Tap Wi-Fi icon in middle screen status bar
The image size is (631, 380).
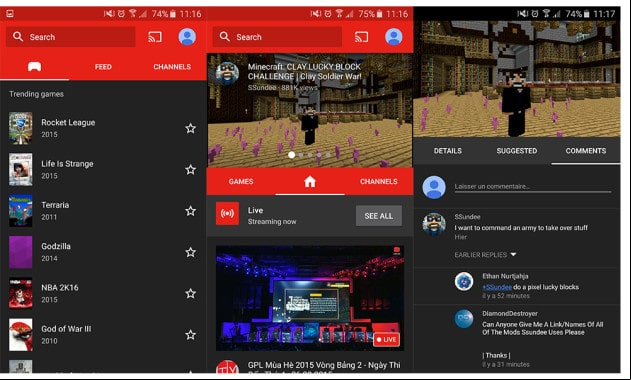pos(339,14)
